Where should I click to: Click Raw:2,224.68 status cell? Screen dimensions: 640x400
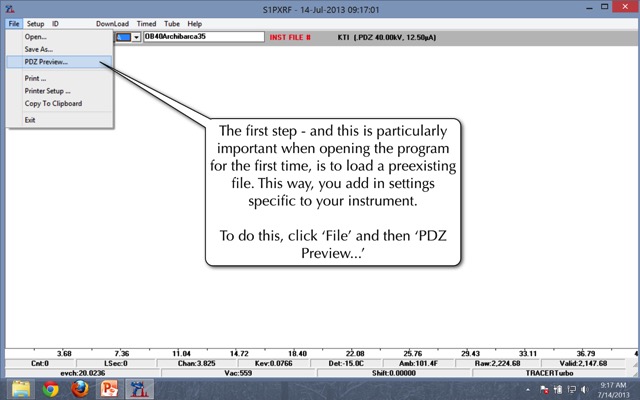click(498, 363)
